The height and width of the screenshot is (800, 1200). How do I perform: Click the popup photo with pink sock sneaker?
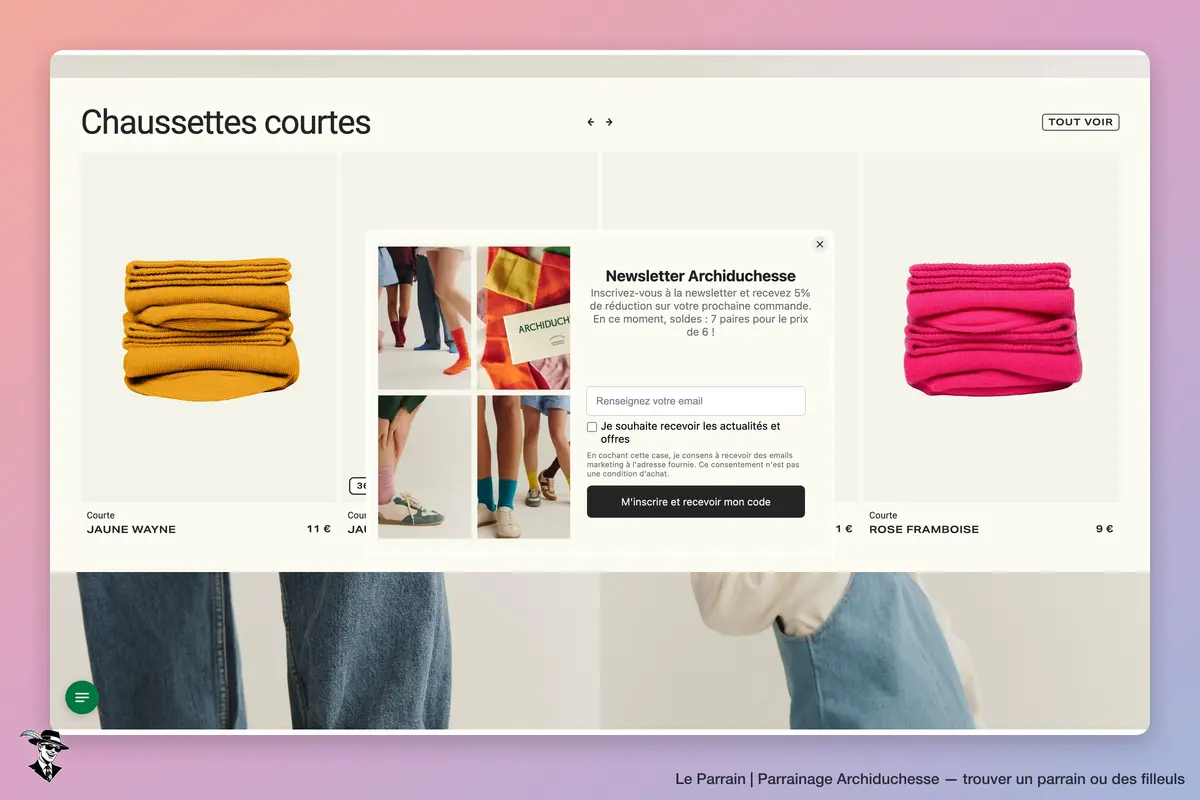(424, 467)
